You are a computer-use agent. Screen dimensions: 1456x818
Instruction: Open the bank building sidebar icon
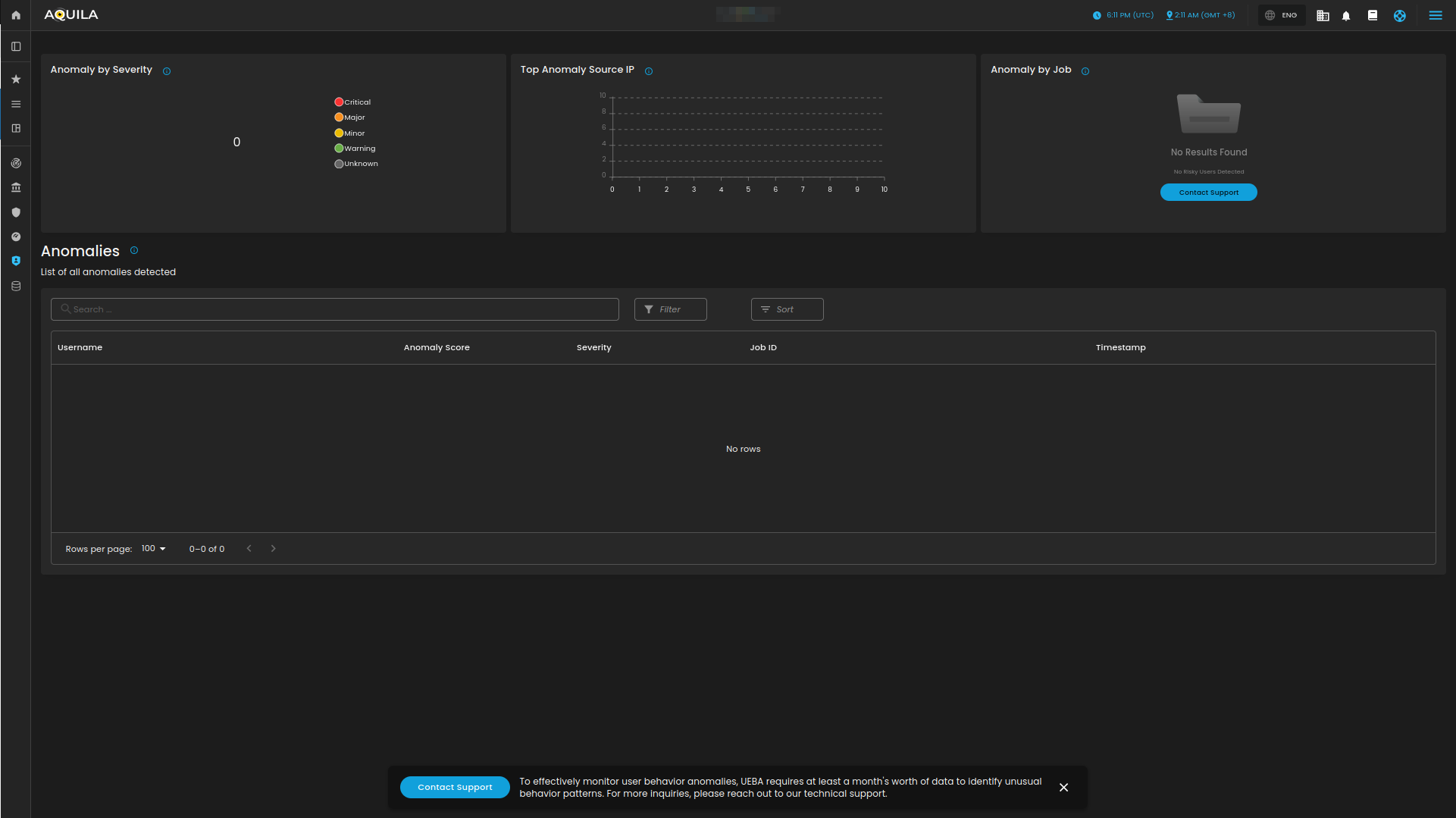coord(16,188)
